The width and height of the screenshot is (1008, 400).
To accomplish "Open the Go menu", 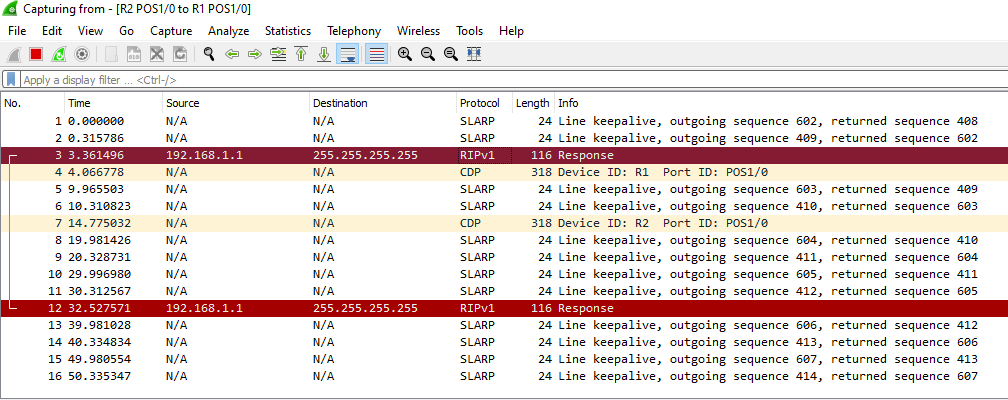I will tap(127, 31).
